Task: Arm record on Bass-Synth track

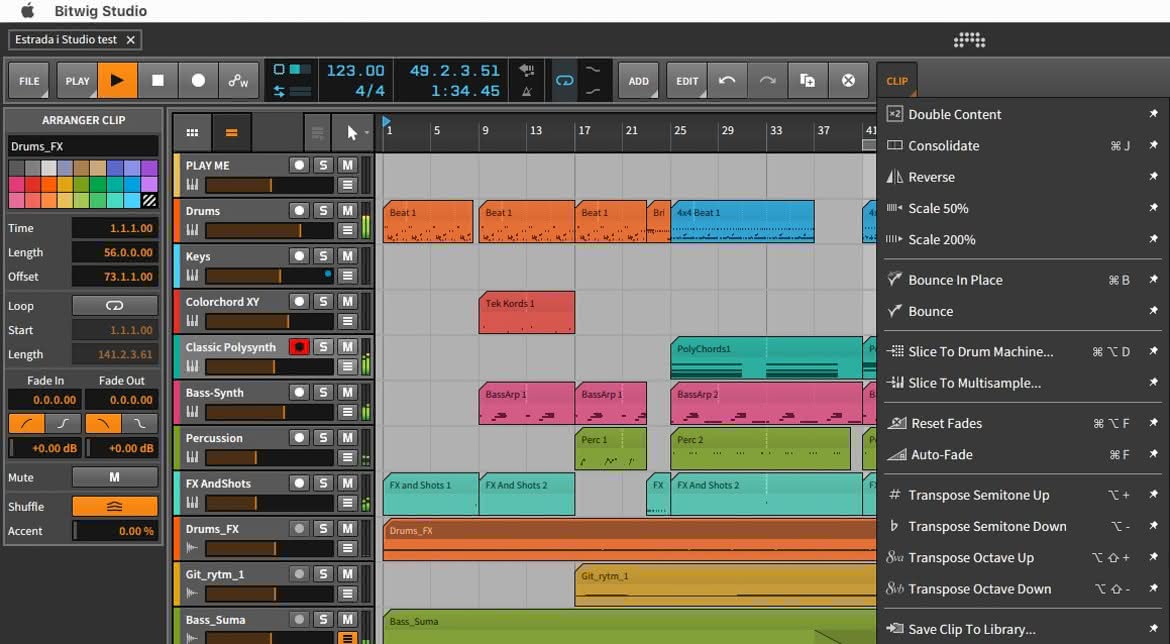Action: pyautogui.click(x=299, y=393)
